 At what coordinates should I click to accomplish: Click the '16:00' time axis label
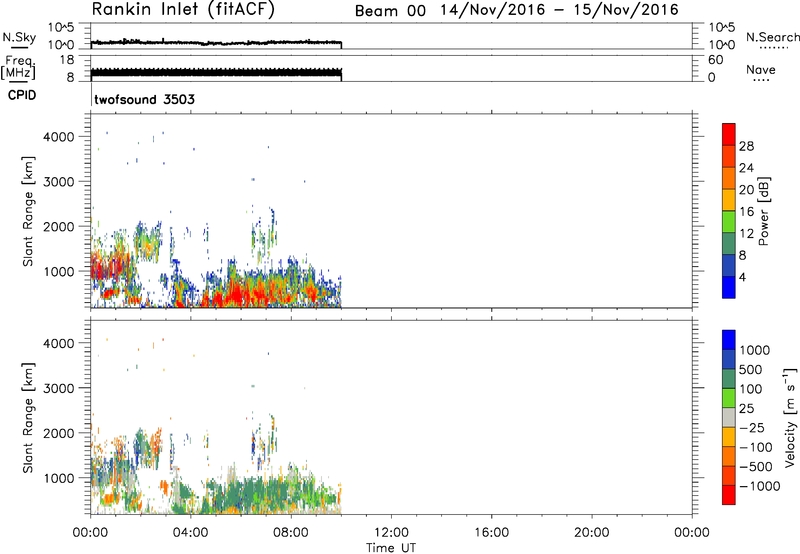point(491,533)
